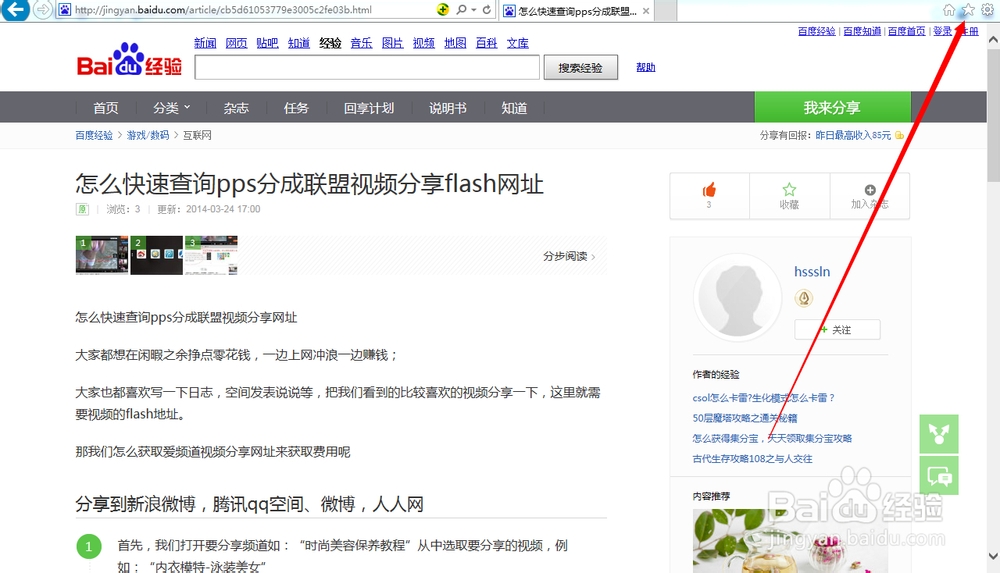Click the gold coin icon near 分享有回报
1000x573 pixels.
[899, 135]
